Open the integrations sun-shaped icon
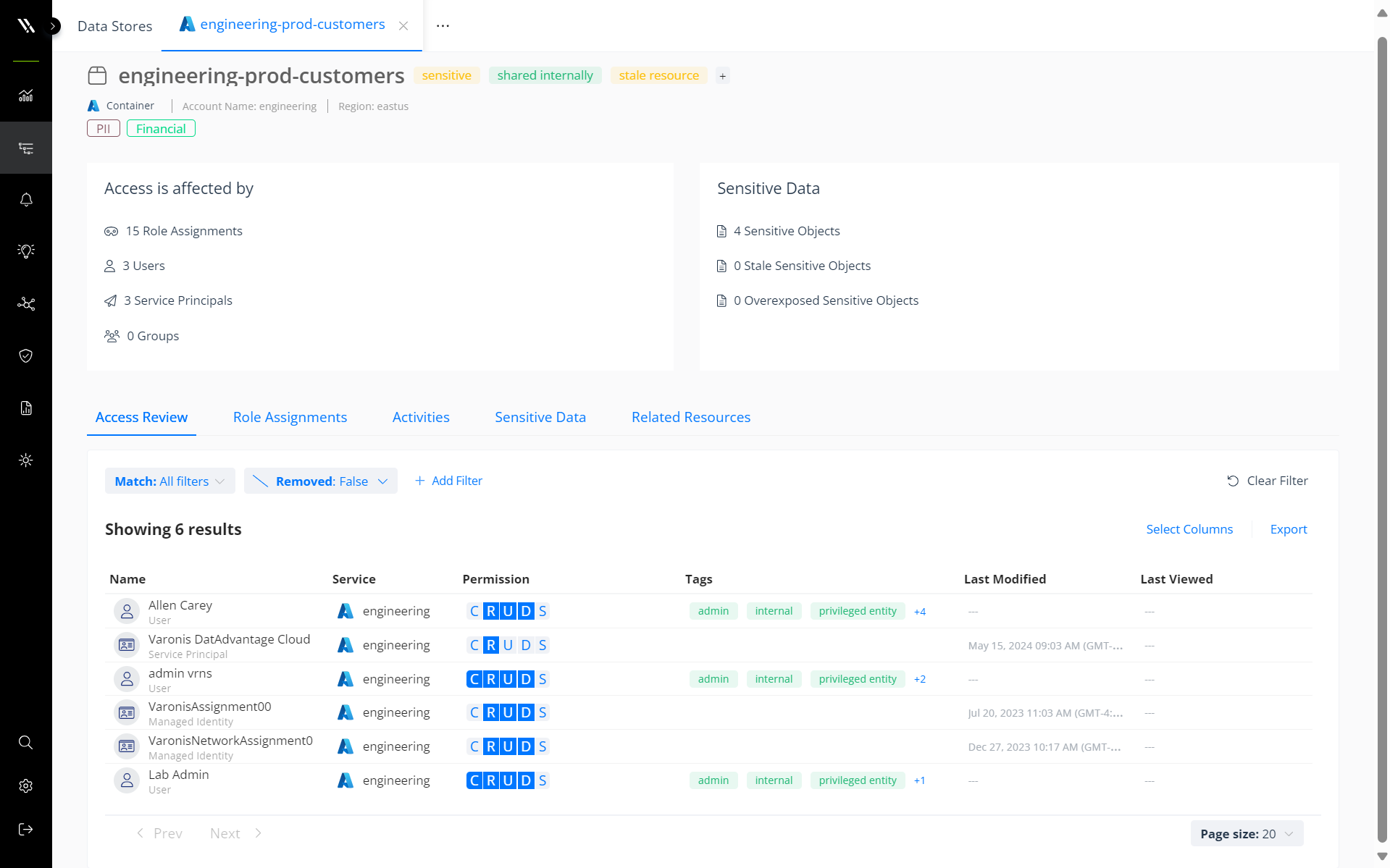Image resolution: width=1390 pixels, height=868 pixels. (x=26, y=460)
